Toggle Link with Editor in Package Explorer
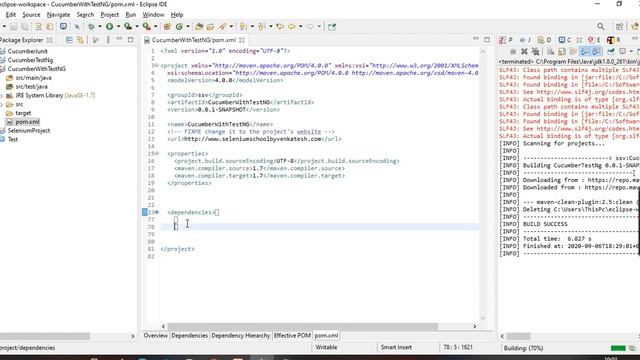640x360 pixels. 80,40
